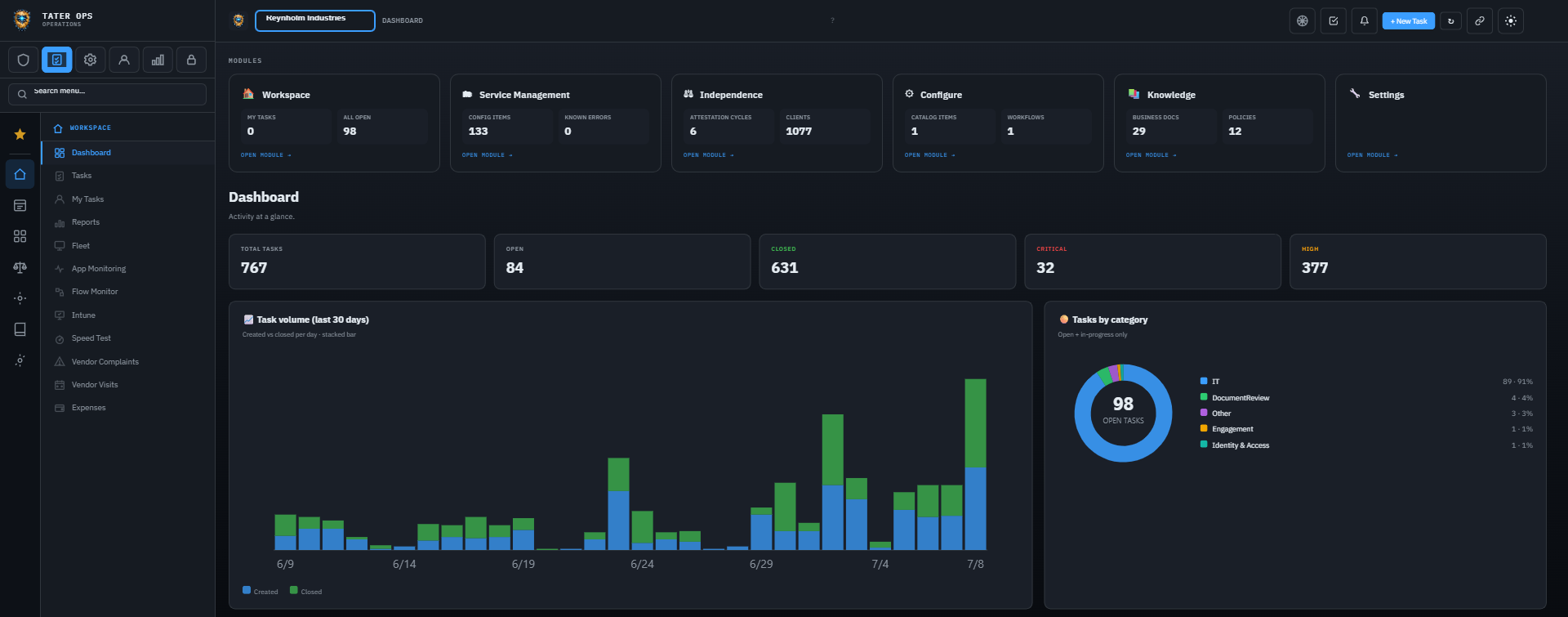Select the home icon in the left rail
The width and height of the screenshot is (1568, 617).
pyautogui.click(x=20, y=174)
